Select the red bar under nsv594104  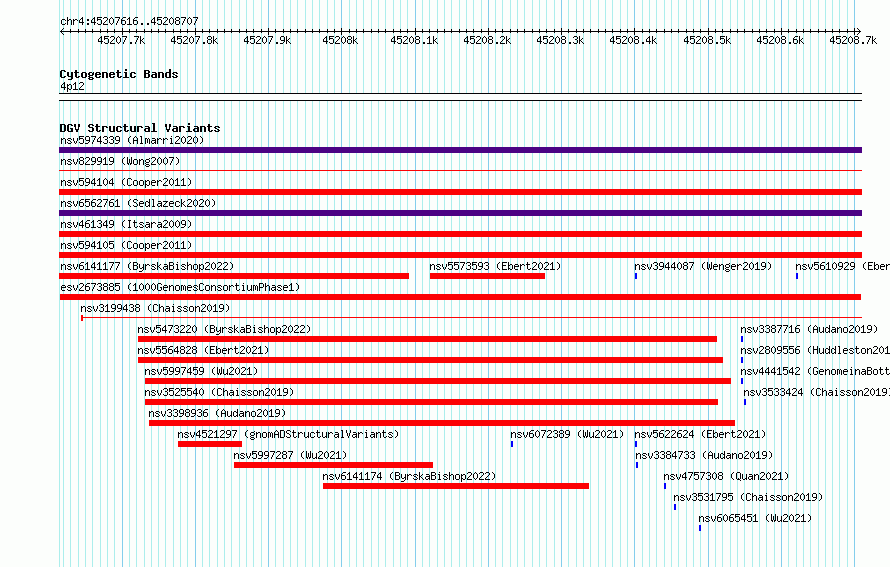[x=460, y=192]
